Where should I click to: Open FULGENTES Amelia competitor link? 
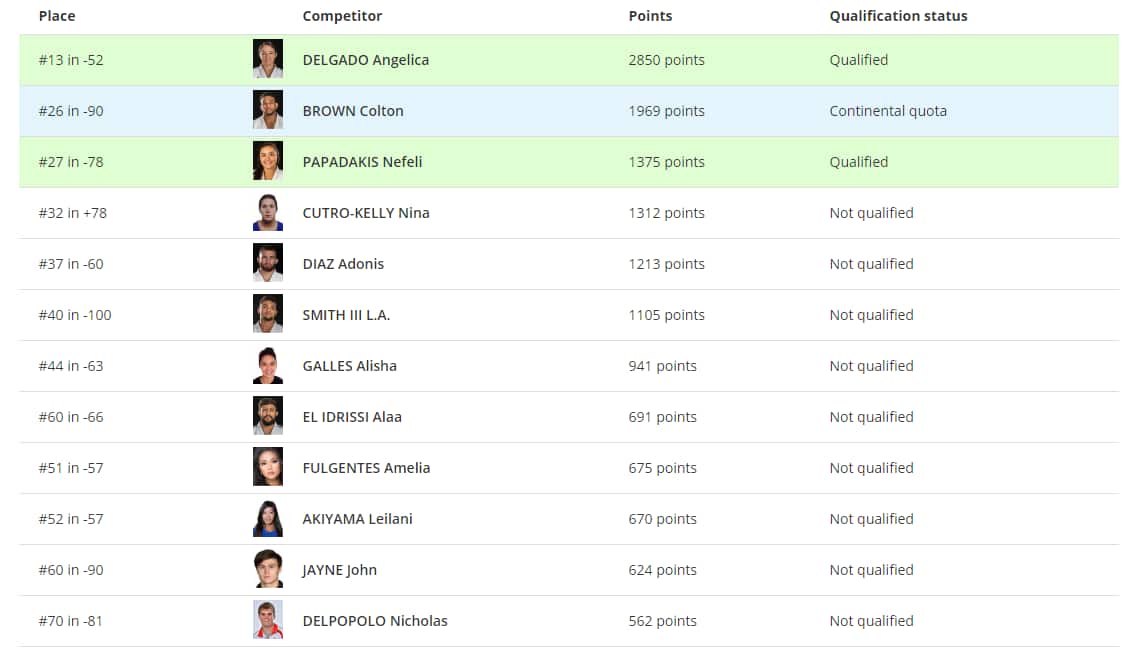[366, 468]
